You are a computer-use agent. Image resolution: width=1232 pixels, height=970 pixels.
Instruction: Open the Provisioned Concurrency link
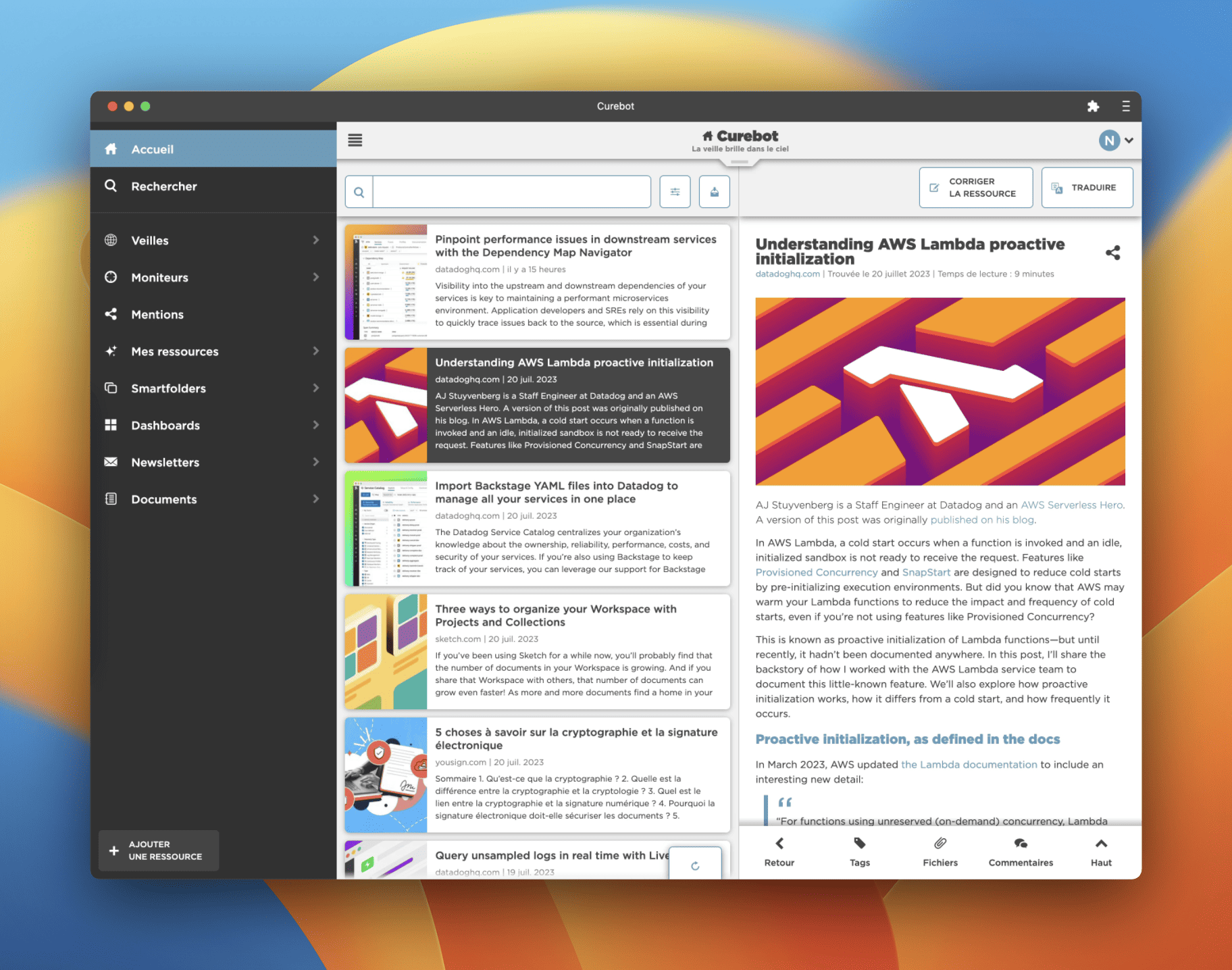(817, 572)
